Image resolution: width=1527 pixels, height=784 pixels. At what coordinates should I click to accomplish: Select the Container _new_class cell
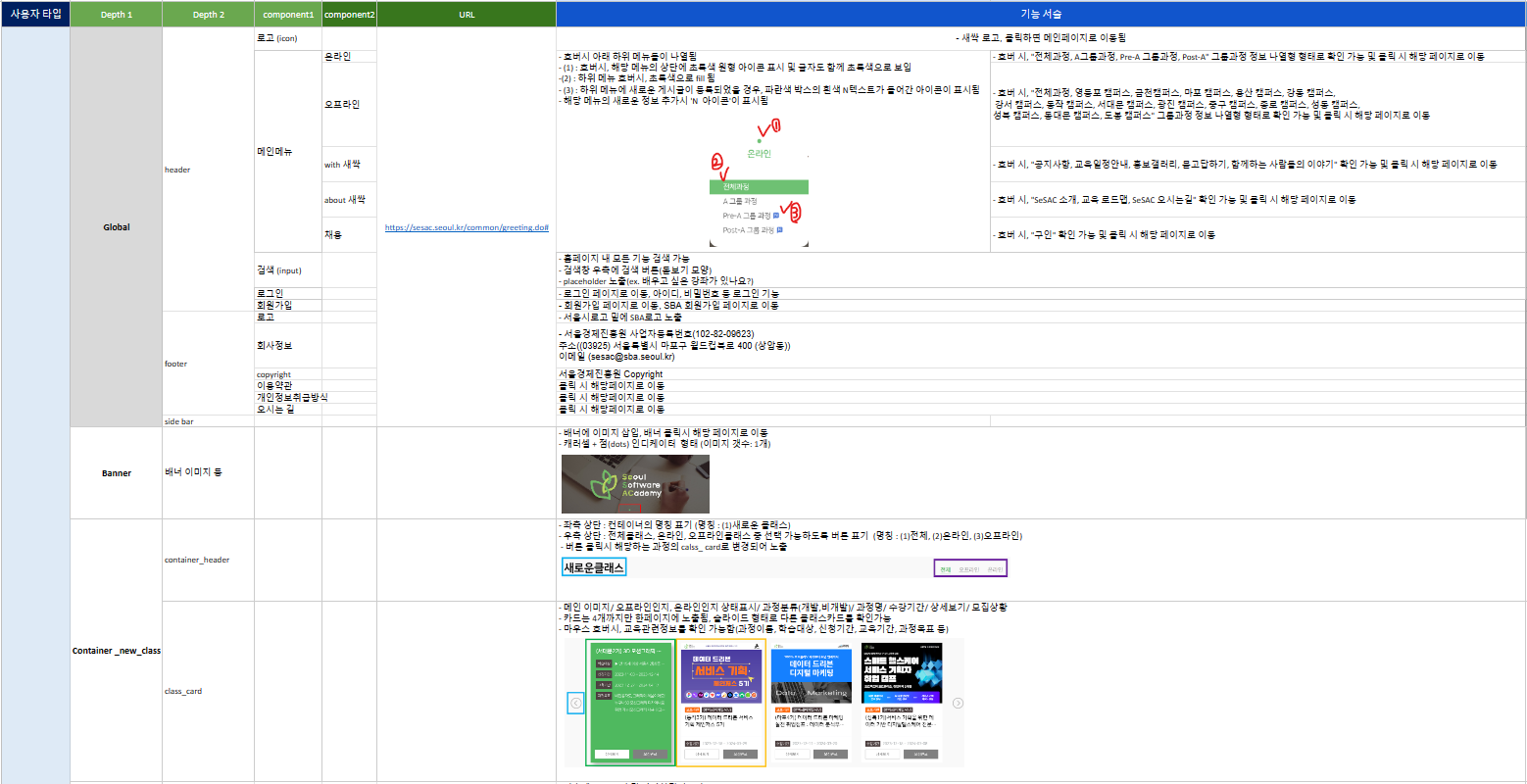pyautogui.click(x=117, y=650)
